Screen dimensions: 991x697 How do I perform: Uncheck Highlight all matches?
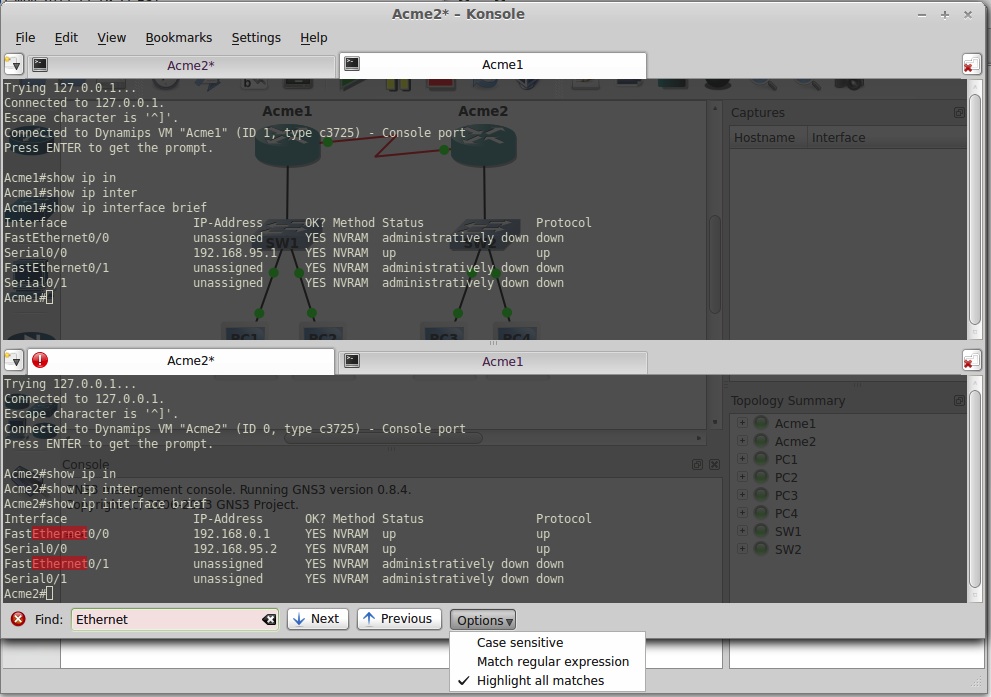540,681
